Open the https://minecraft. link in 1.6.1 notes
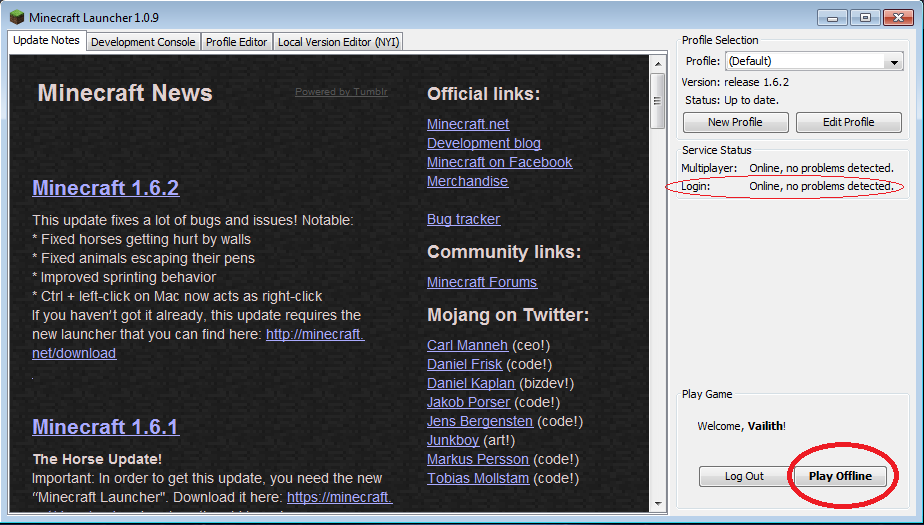This screenshot has width=924, height=525. click(339, 497)
